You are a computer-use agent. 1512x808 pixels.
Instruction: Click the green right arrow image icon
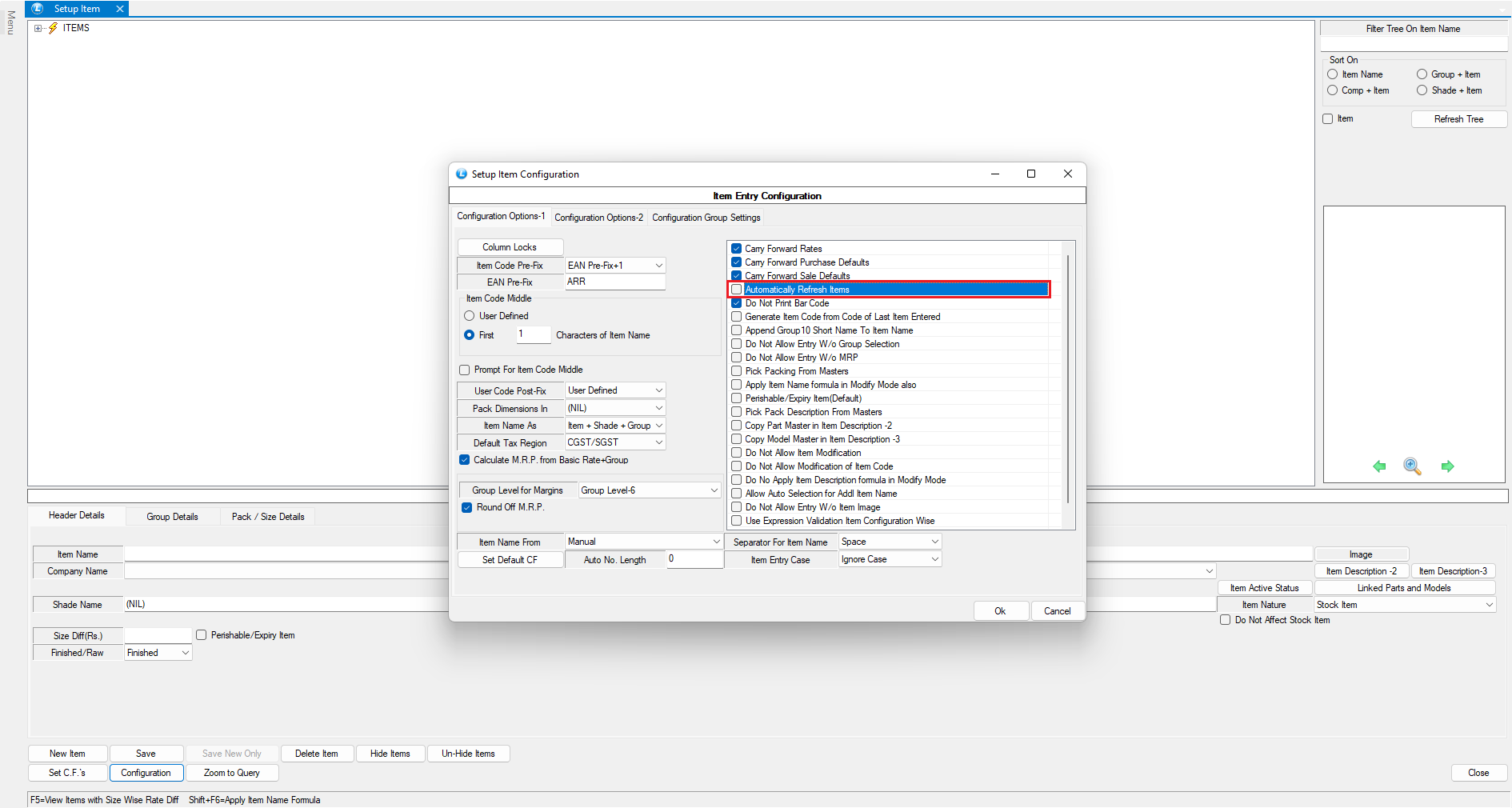coord(1447,466)
